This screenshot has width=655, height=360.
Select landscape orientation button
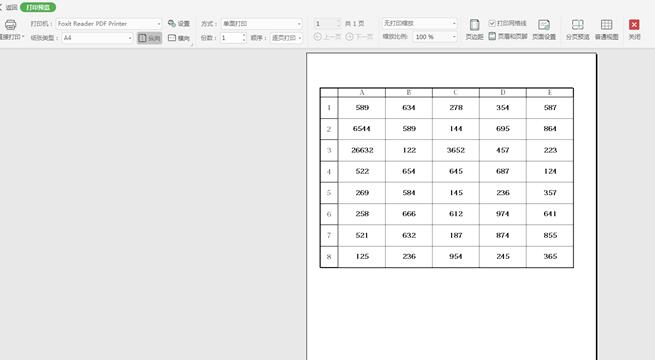179,38
